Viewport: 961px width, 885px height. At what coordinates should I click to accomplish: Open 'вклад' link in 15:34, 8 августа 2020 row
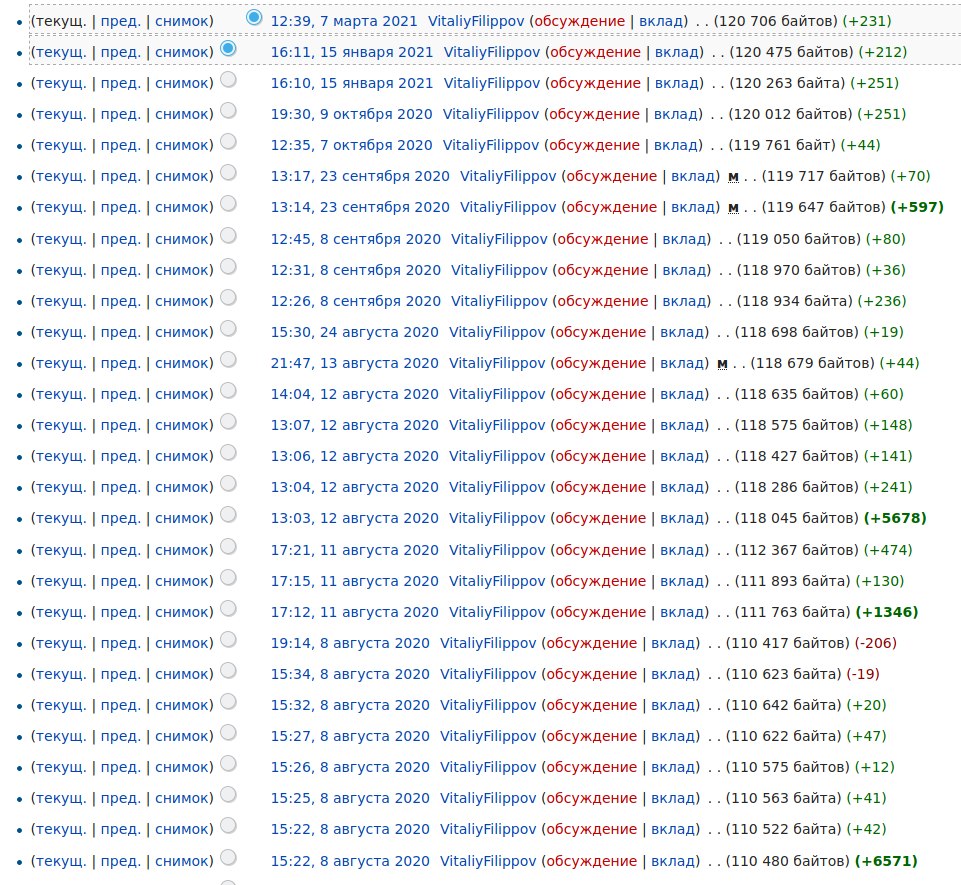672,674
